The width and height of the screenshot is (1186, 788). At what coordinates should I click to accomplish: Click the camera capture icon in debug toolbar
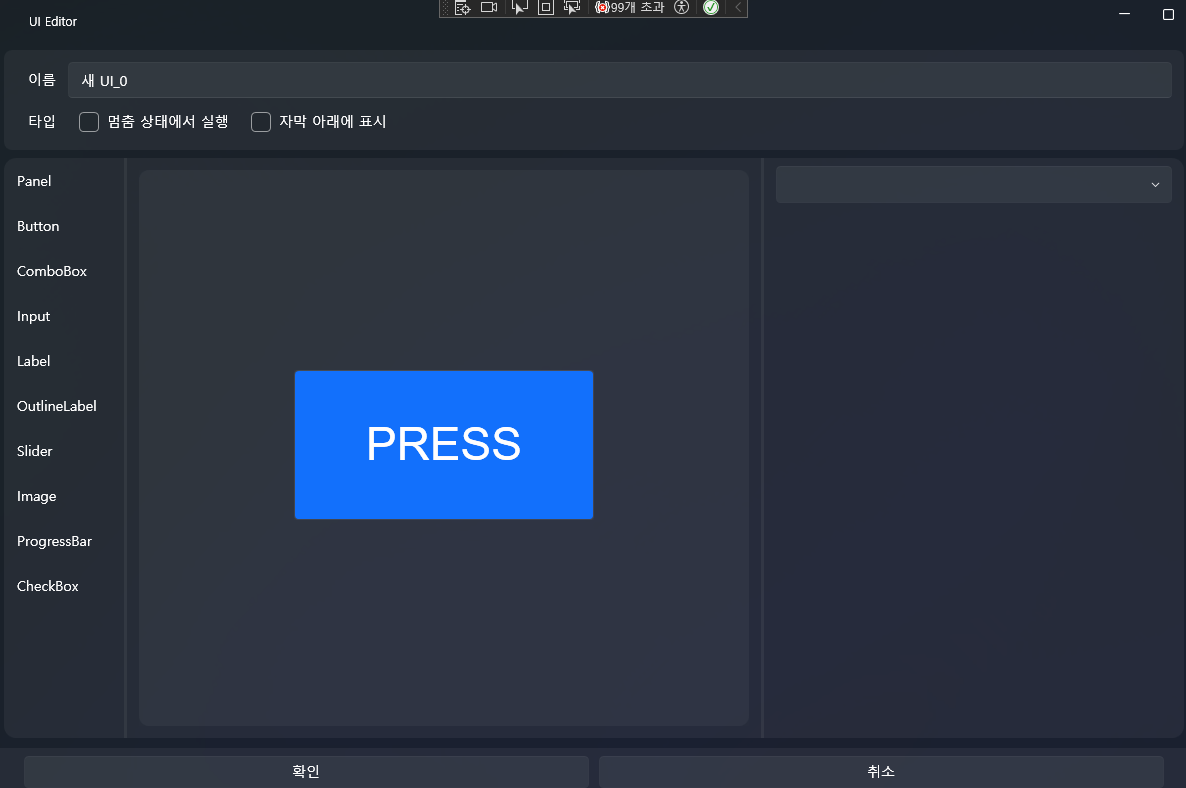(488, 8)
